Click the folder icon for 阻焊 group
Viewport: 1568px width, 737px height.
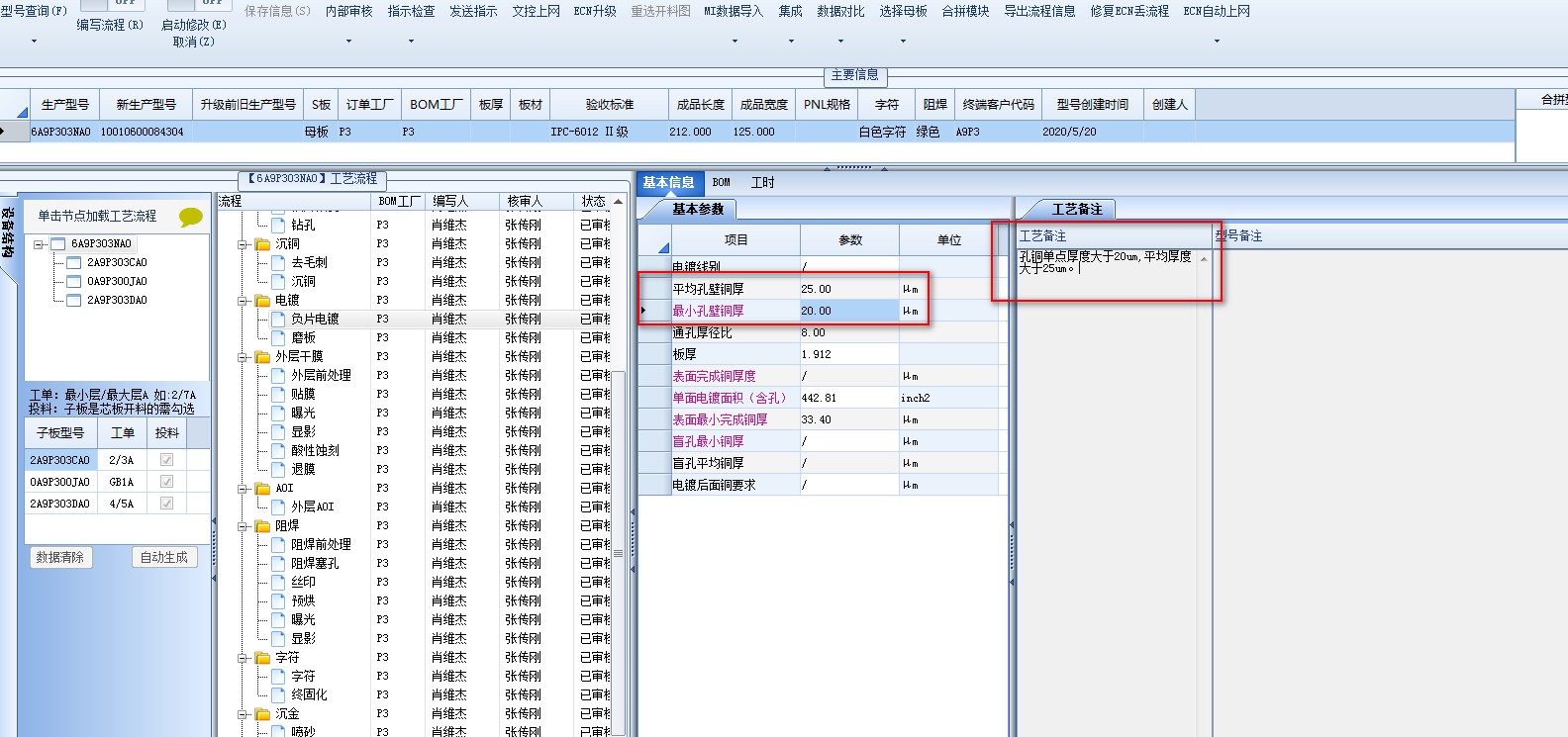coord(262,526)
